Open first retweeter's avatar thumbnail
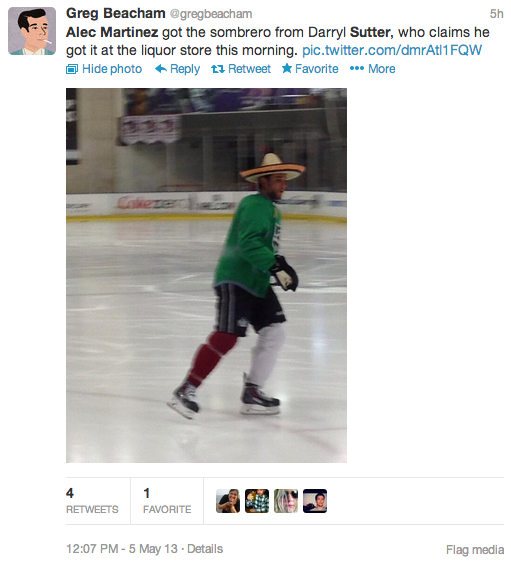Screen dimensions: 511x567 [228, 501]
